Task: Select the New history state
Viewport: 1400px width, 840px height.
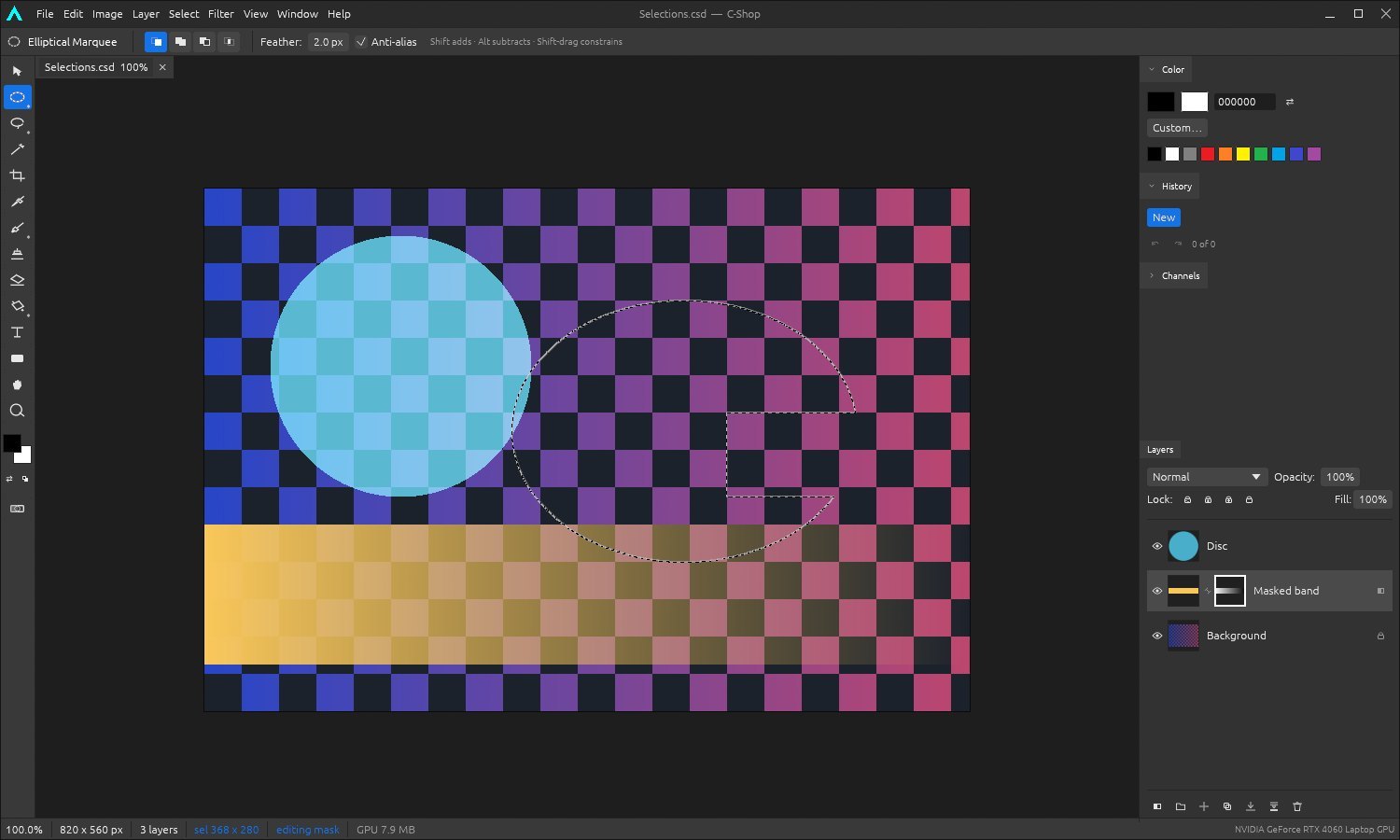Action: point(1164,217)
